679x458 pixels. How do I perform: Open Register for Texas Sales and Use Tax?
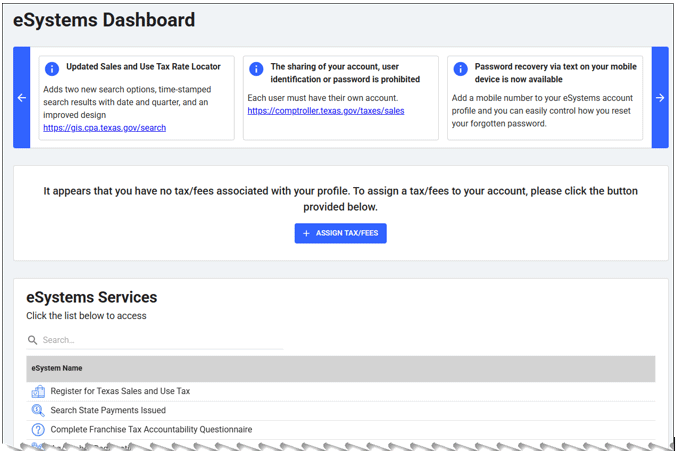coord(120,391)
